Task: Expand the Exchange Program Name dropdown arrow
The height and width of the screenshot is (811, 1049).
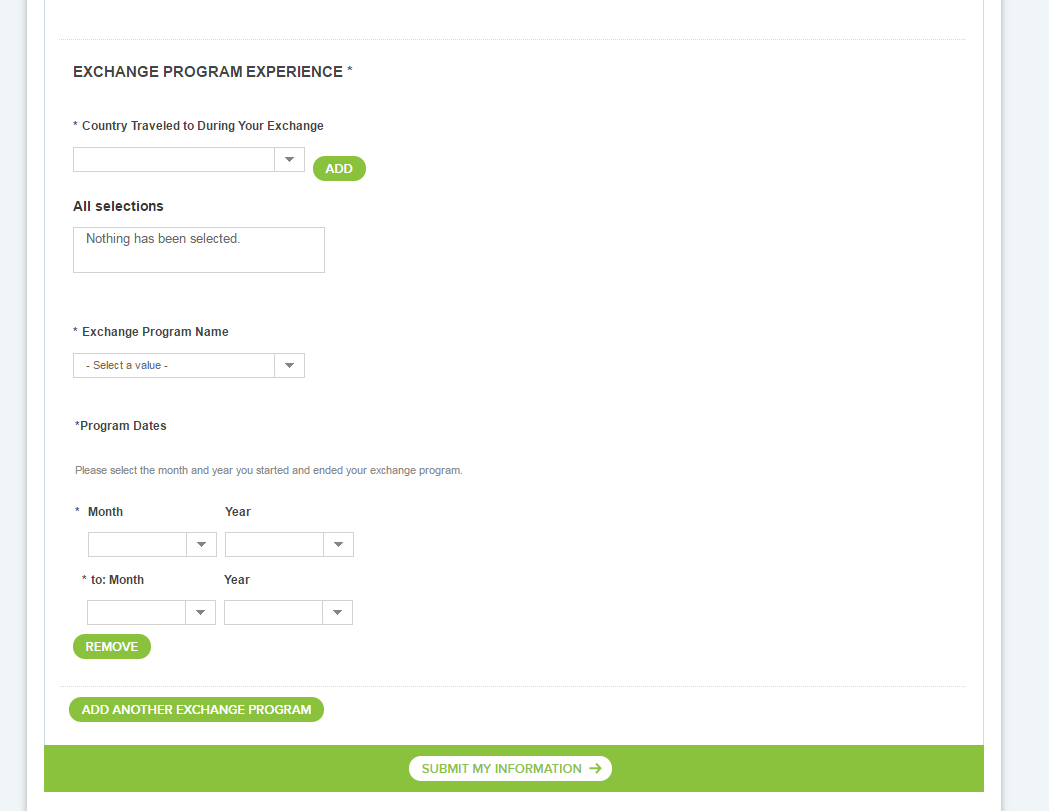Action: (x=289, y=366)
